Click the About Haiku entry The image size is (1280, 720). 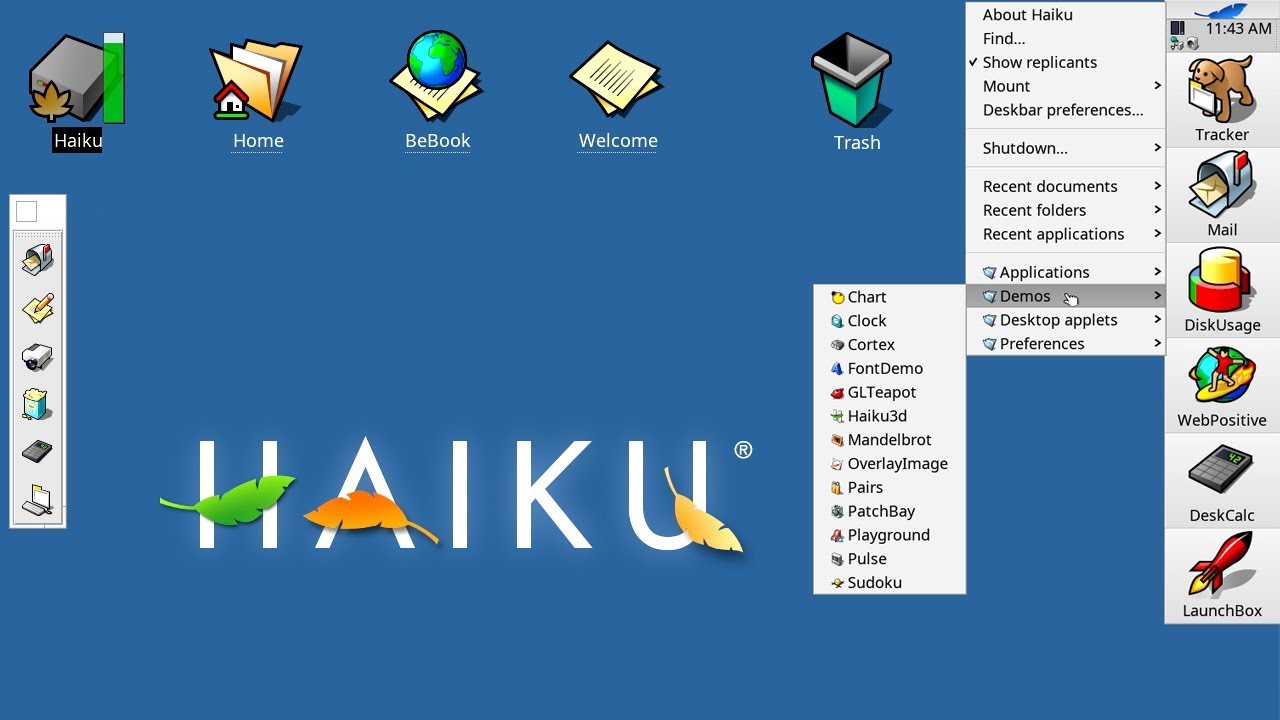1027,14
